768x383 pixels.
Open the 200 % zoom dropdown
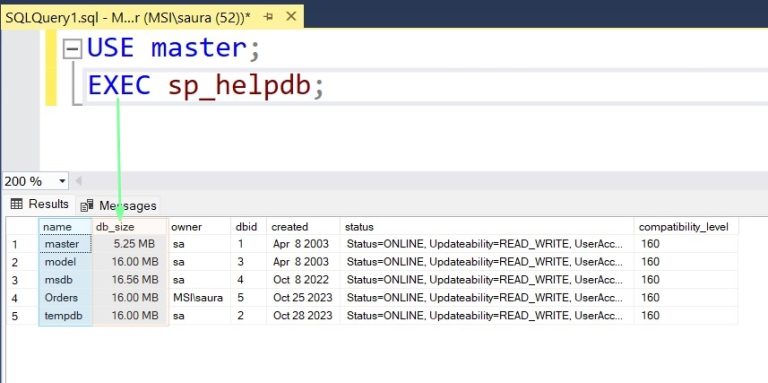62,181
